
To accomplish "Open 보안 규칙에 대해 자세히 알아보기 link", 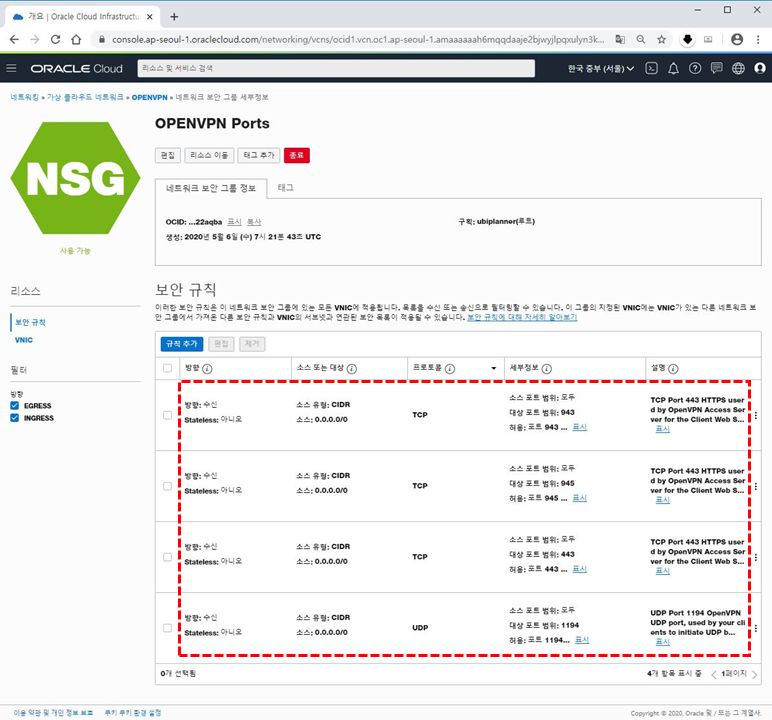I will pos(522,317).
